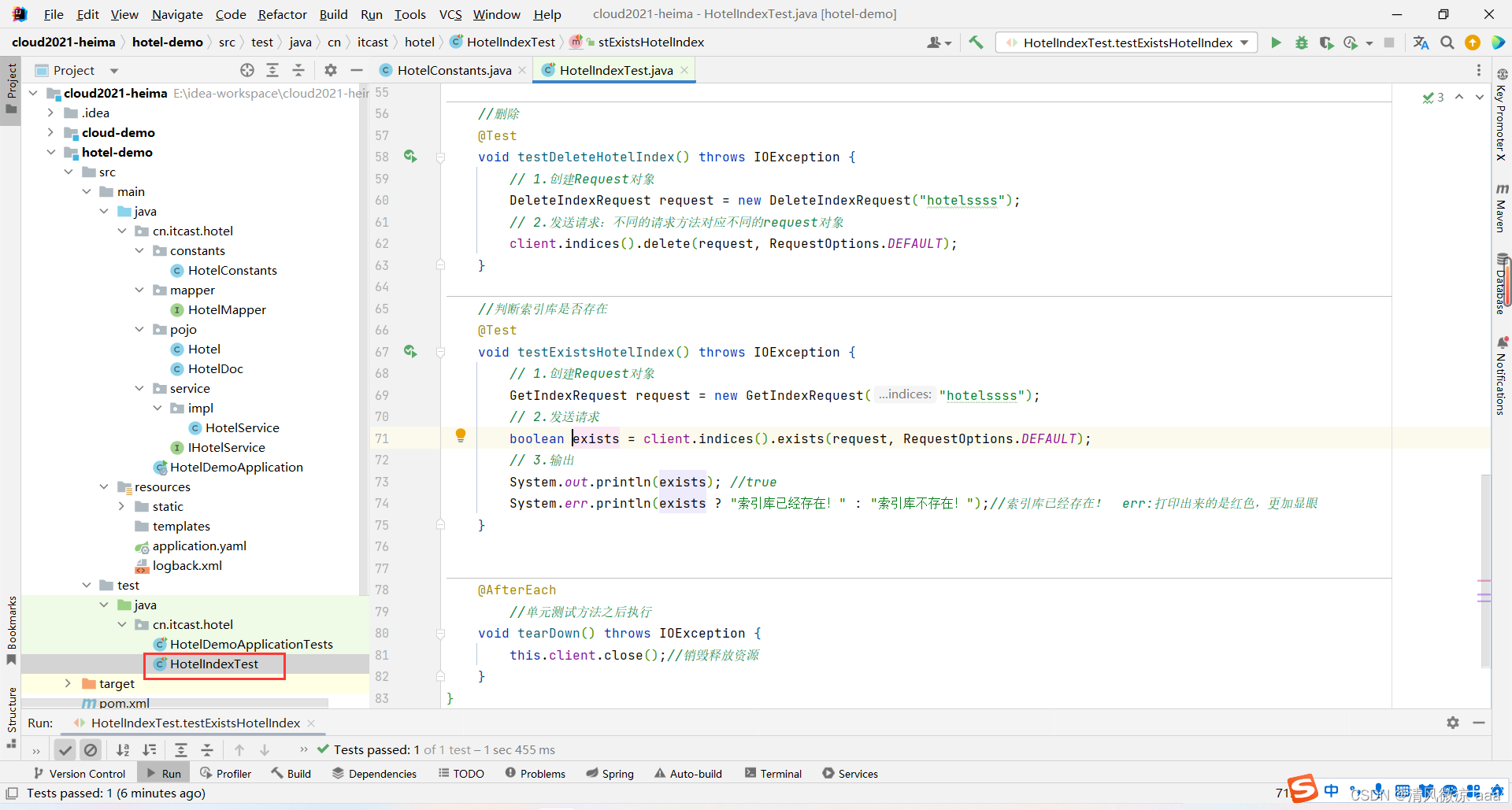The height and width of the screenshot is (810, 1512).
Task: Expand static folder under resources
Action: click(121, 506)
